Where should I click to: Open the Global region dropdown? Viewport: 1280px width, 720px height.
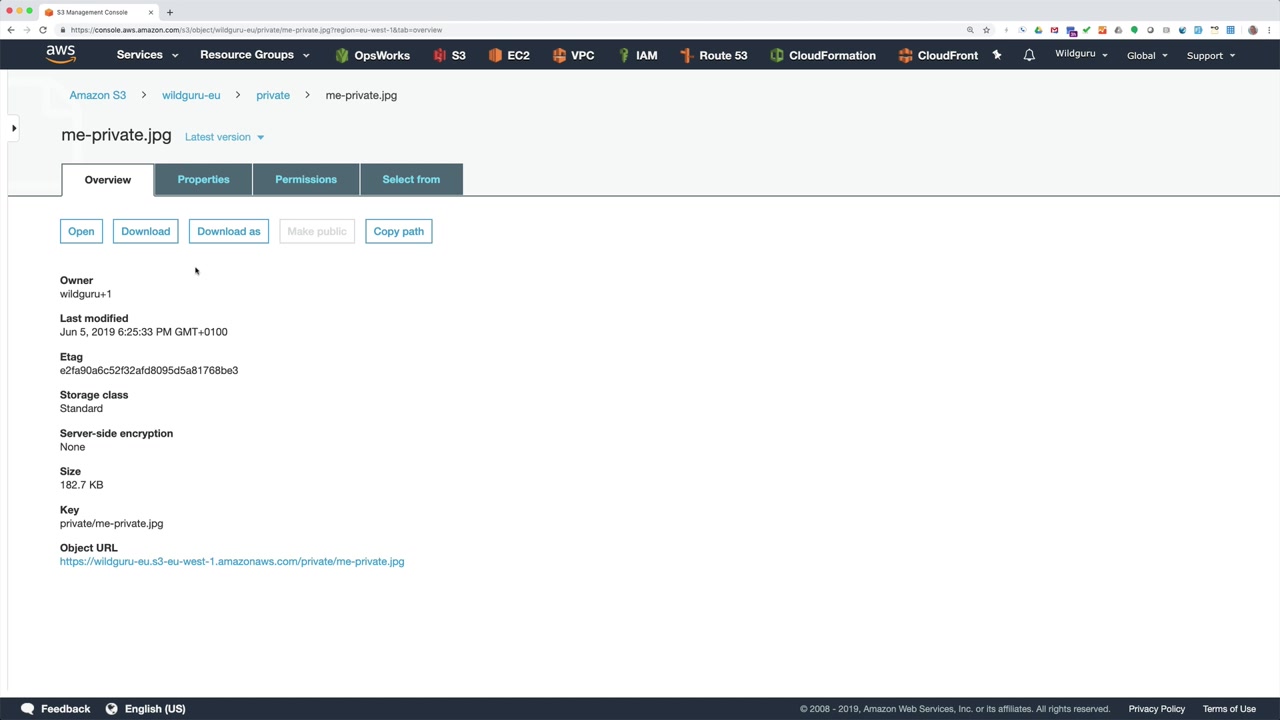coord(1147,55)
